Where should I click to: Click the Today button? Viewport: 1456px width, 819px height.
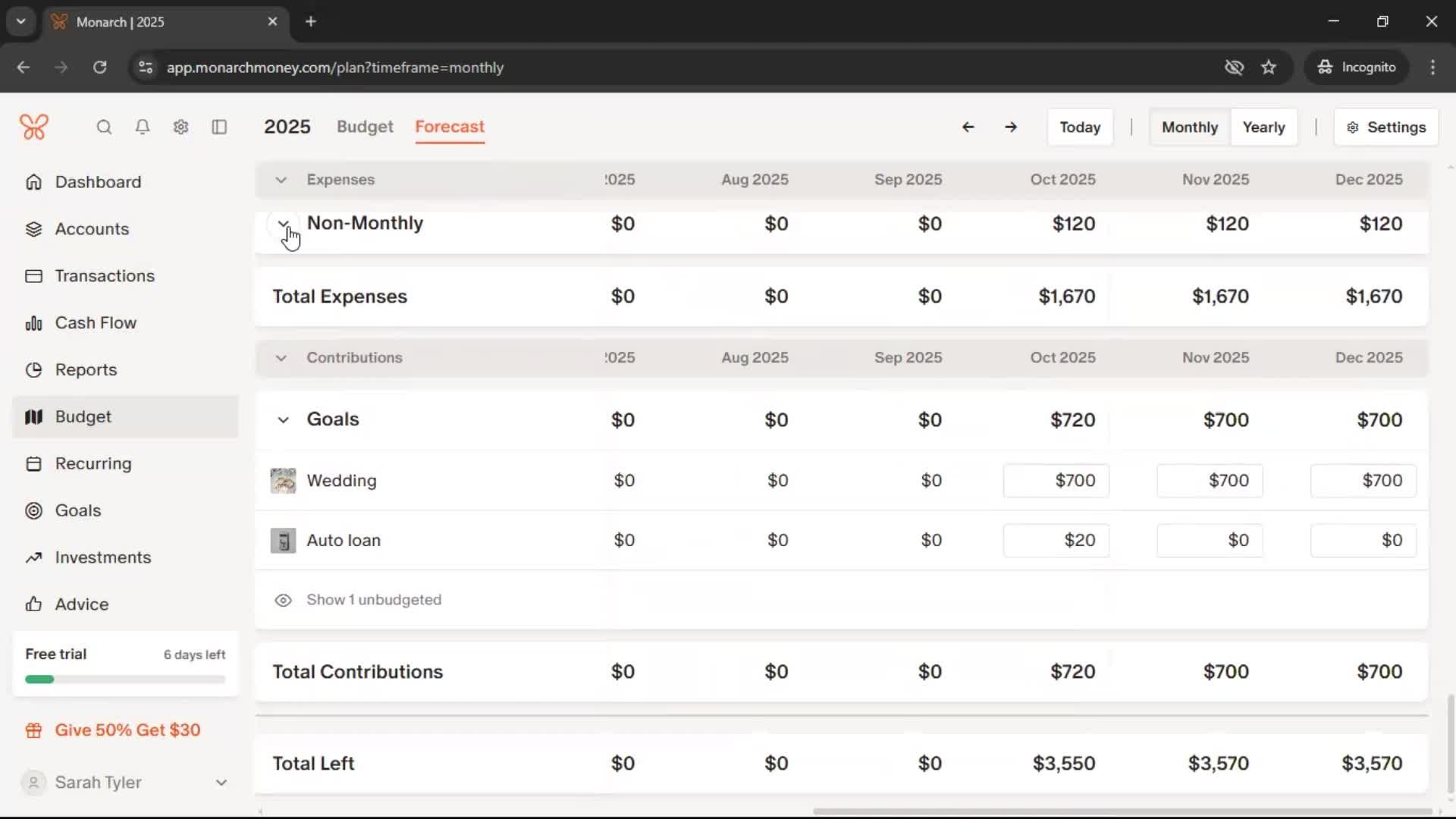(x=1079, y=127)
